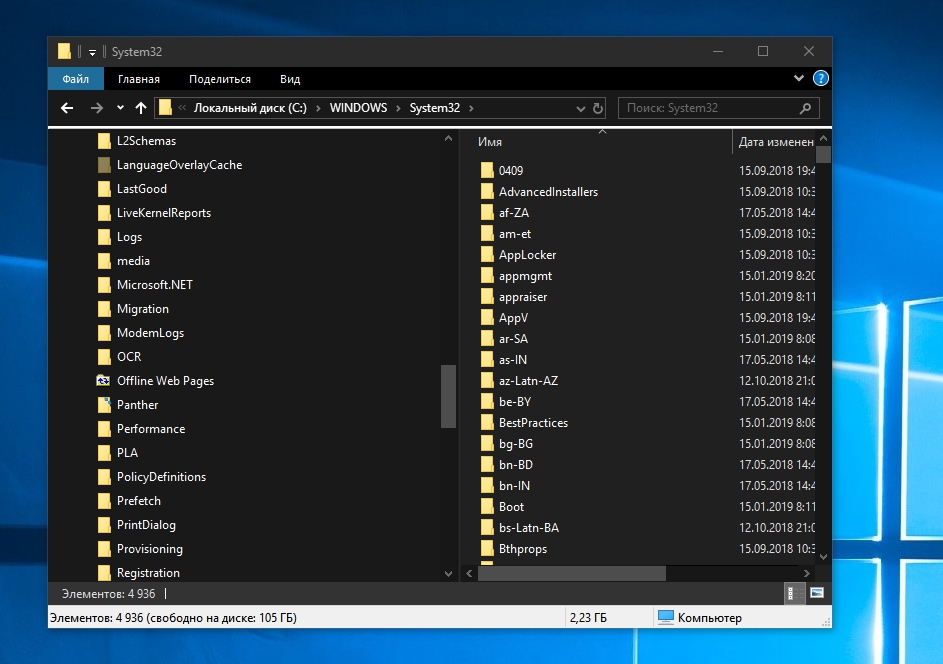The image size is (943, 664).
Task: Select media folder in tree
Action: (x=133, y=261)
